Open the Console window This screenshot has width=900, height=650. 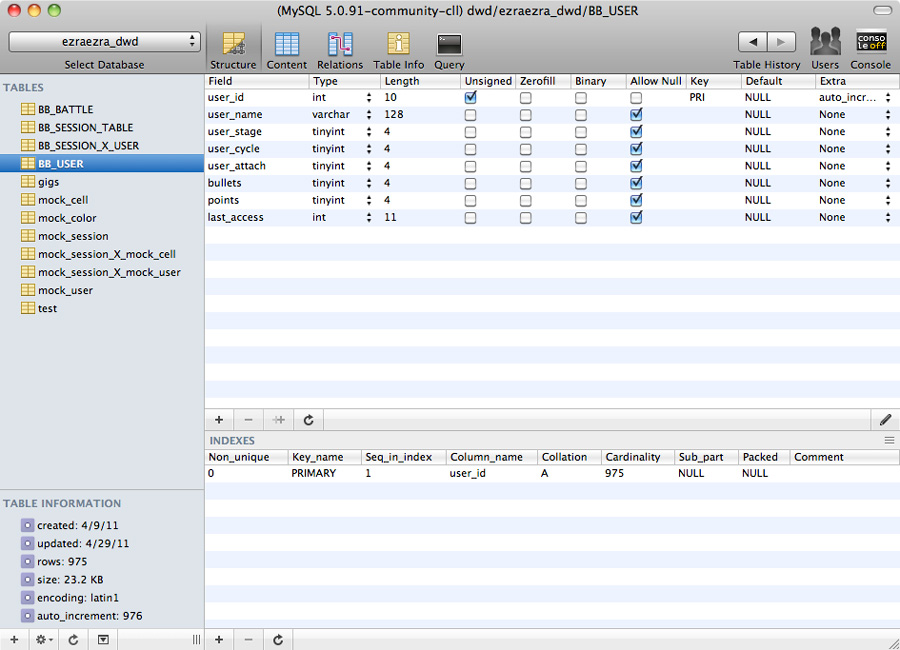click(x=870, y=50)
